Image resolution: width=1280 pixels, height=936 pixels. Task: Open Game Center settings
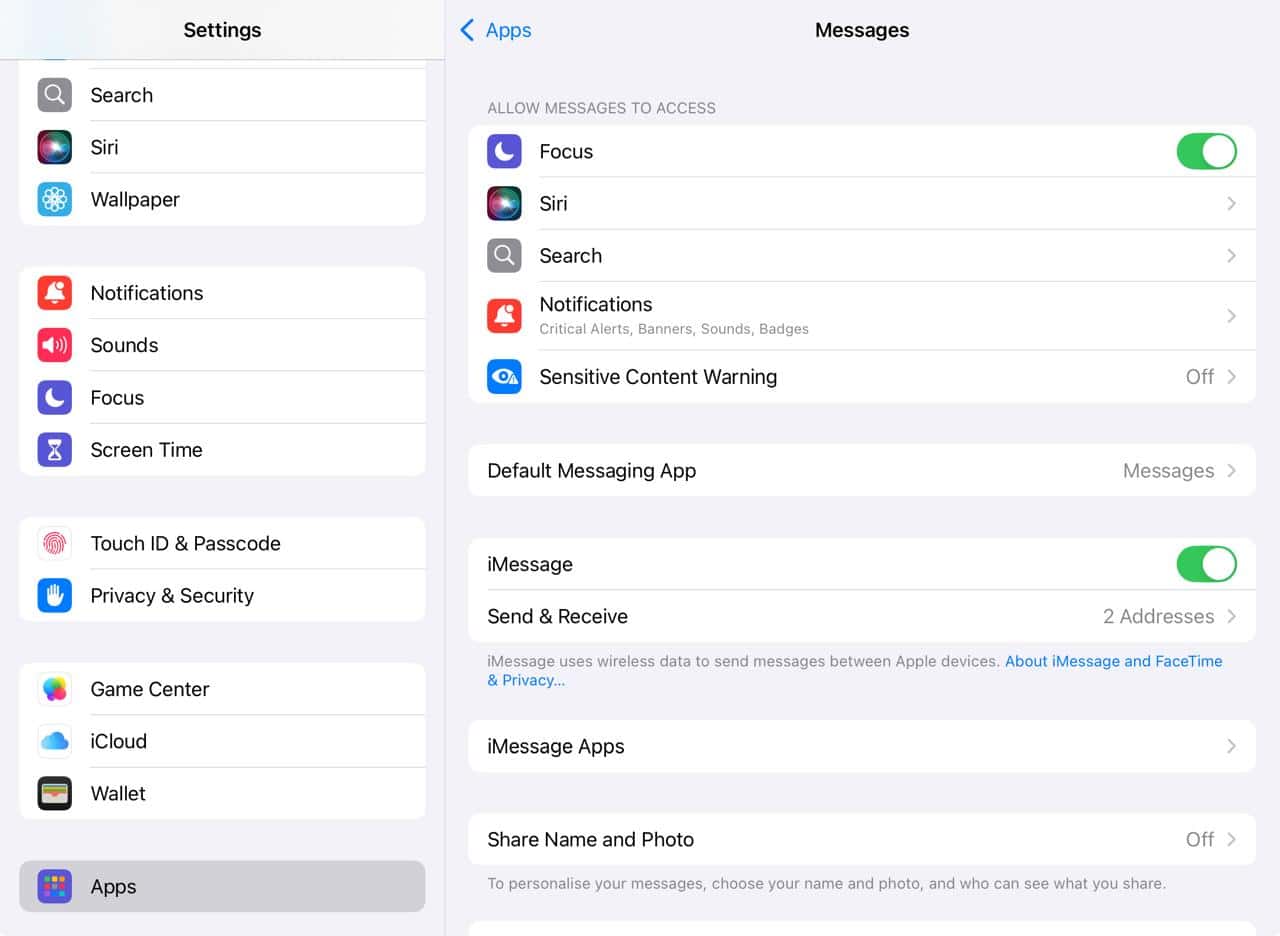coord(222,689)
